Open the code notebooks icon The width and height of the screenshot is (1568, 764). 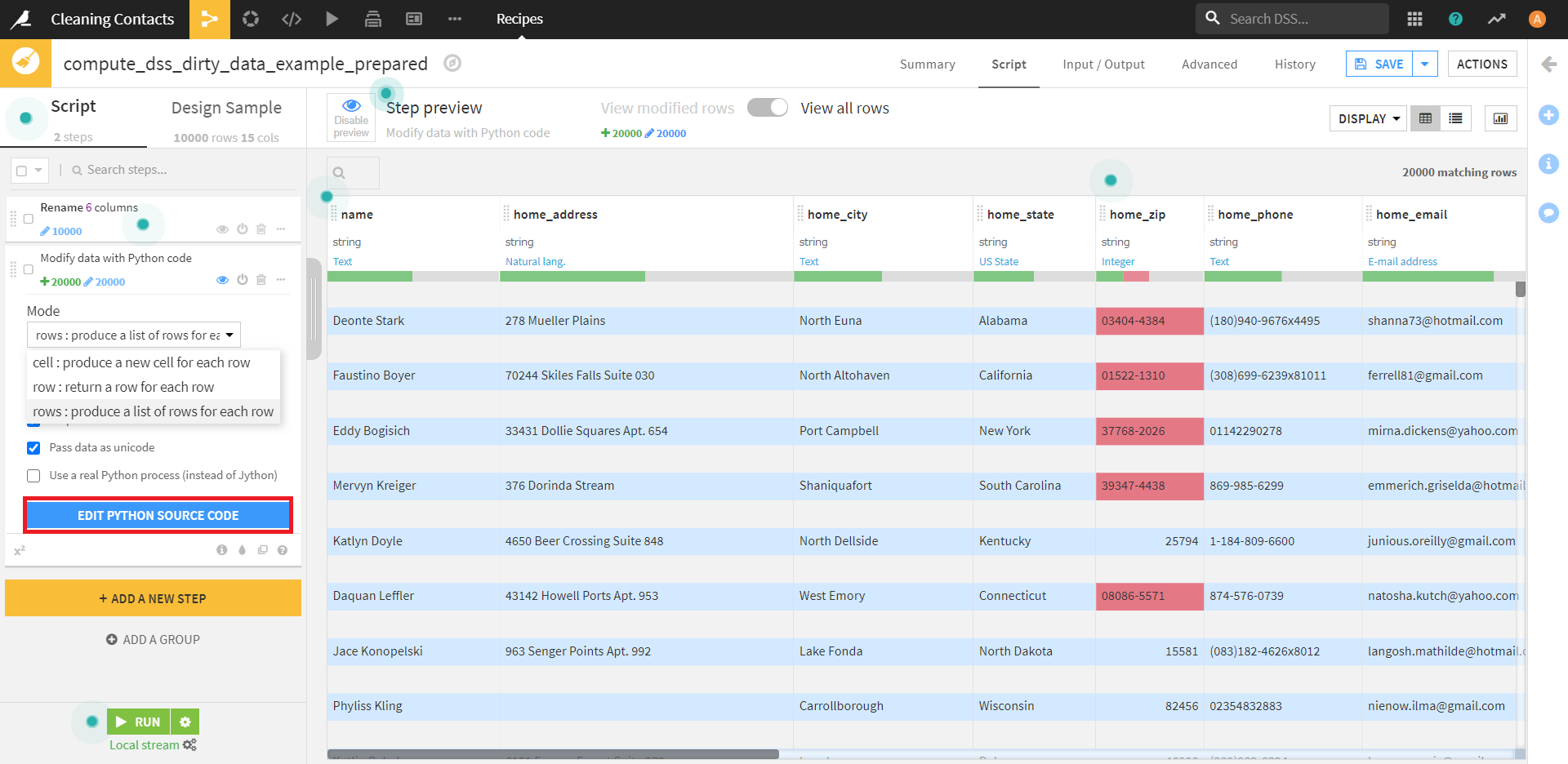click(292, 19)
